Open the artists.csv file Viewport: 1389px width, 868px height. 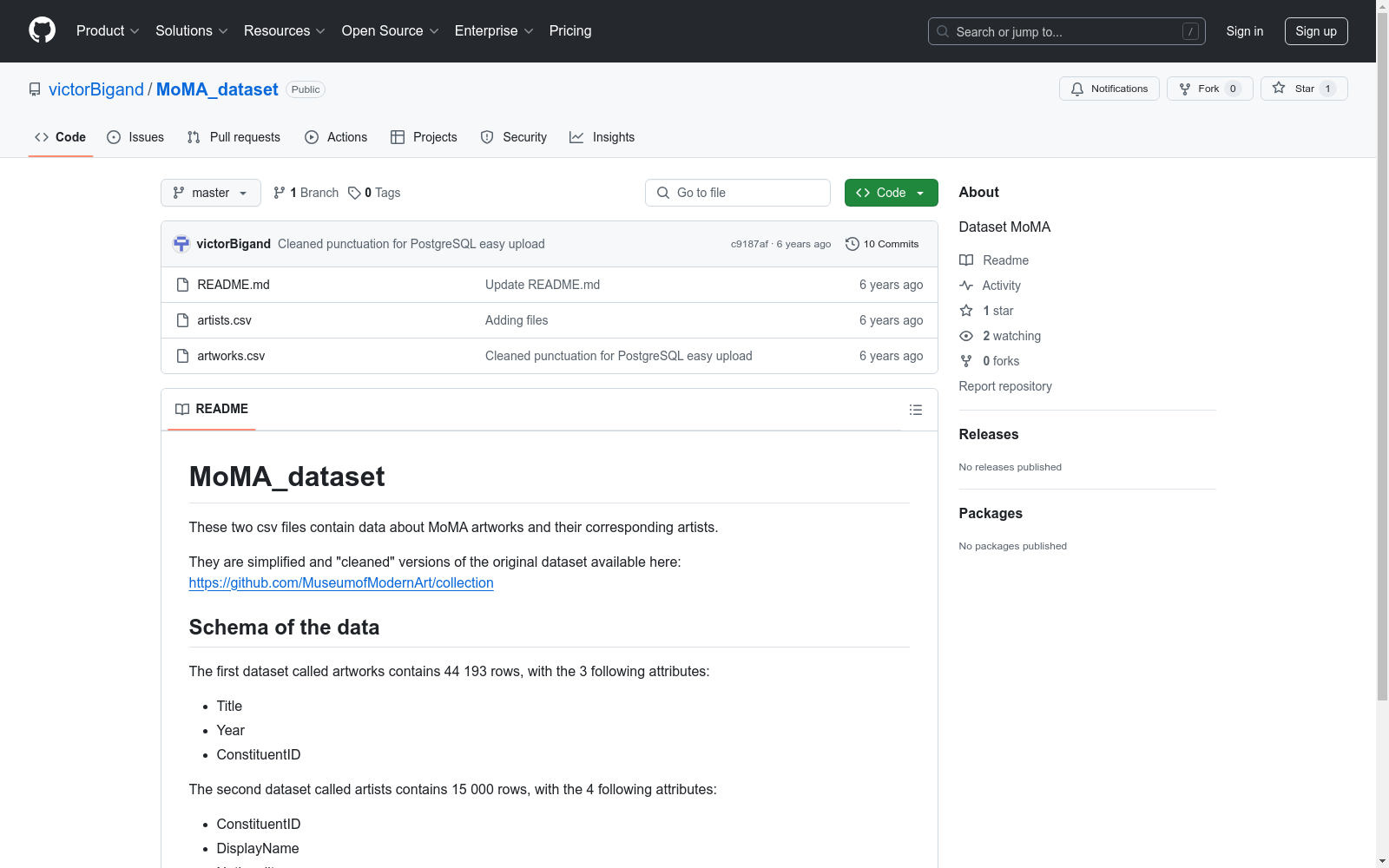coord(224,320)
